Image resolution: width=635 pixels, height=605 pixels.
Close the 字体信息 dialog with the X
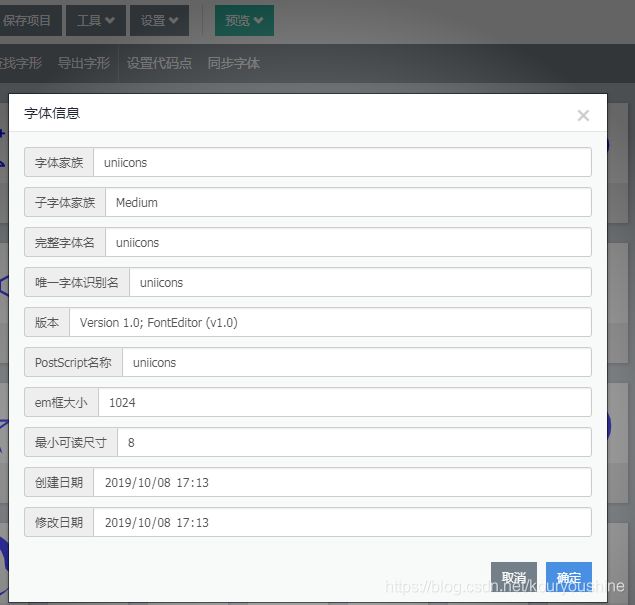pyautogui.click(x=583, y=115)
